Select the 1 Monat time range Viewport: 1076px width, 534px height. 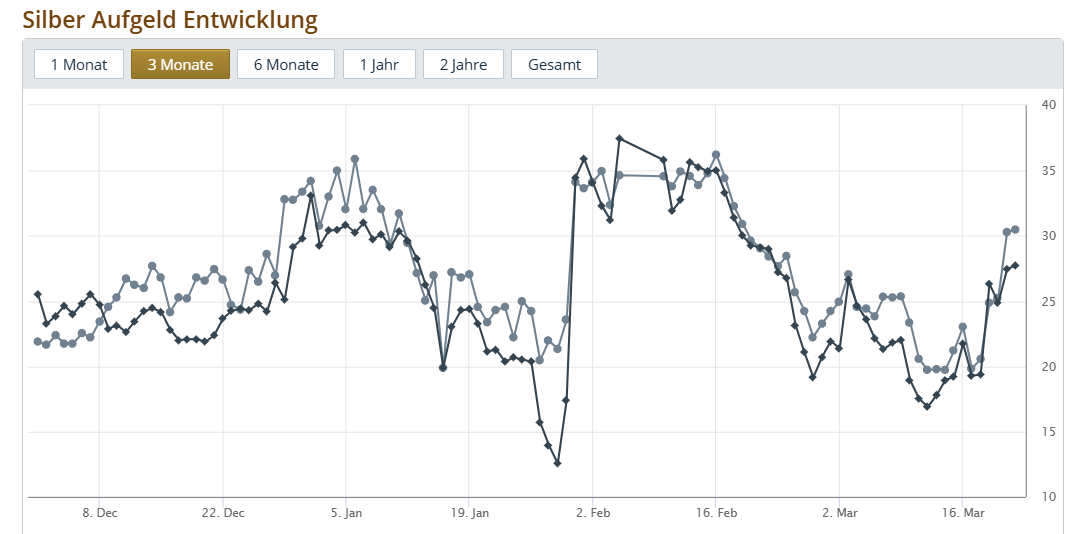pyautogui.click(x=79, y=64)
